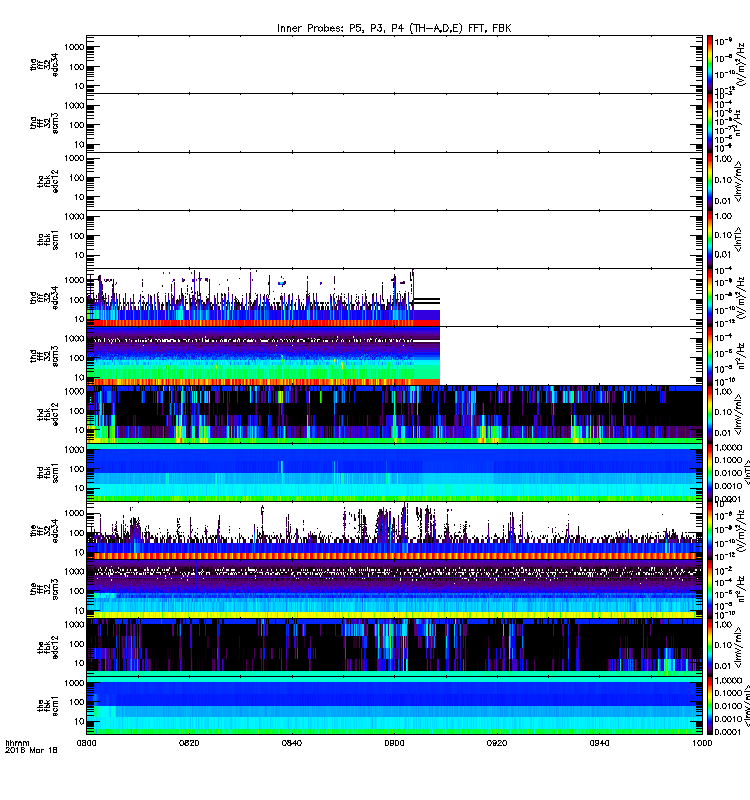
Task: Select the 0900 time tick label
Action: tap(394, 743)
